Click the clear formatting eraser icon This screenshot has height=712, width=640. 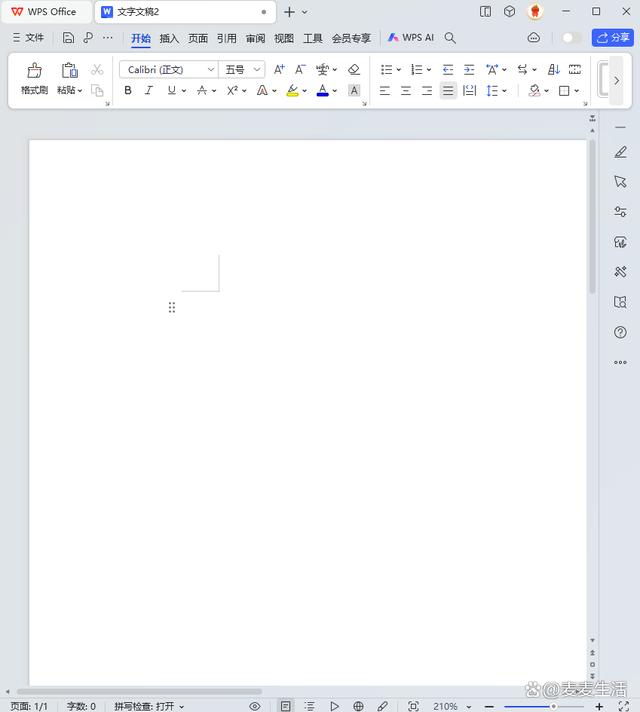(353, 70)
